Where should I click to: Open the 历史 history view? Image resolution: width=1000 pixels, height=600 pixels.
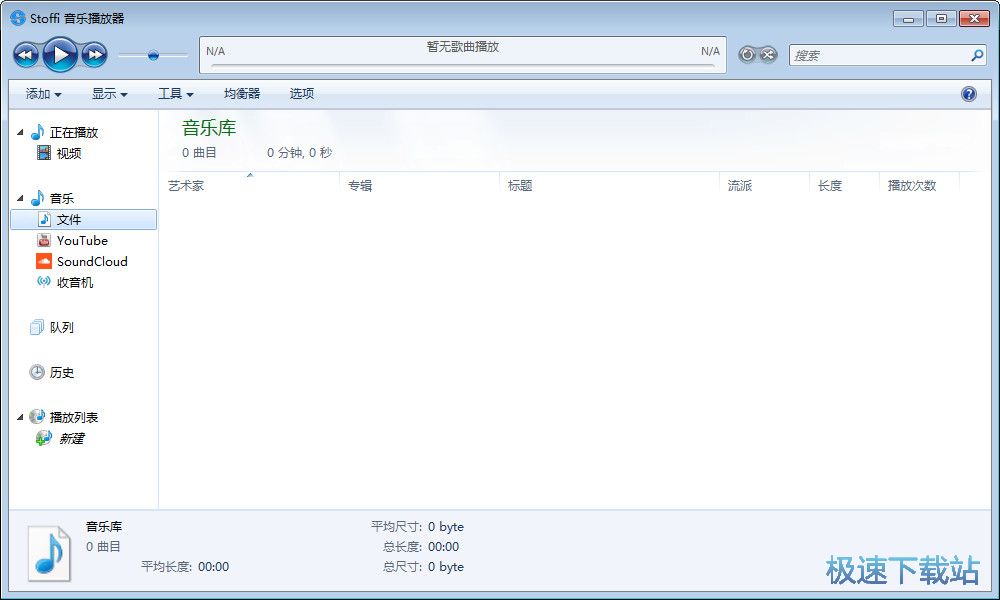pyautogui.click(x=61, y=372)
